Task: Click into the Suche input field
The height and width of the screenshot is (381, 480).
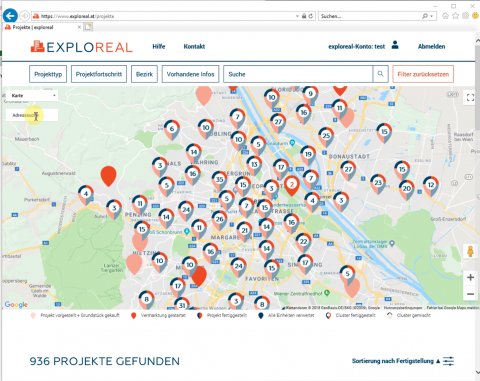Action: pos(298,74)
